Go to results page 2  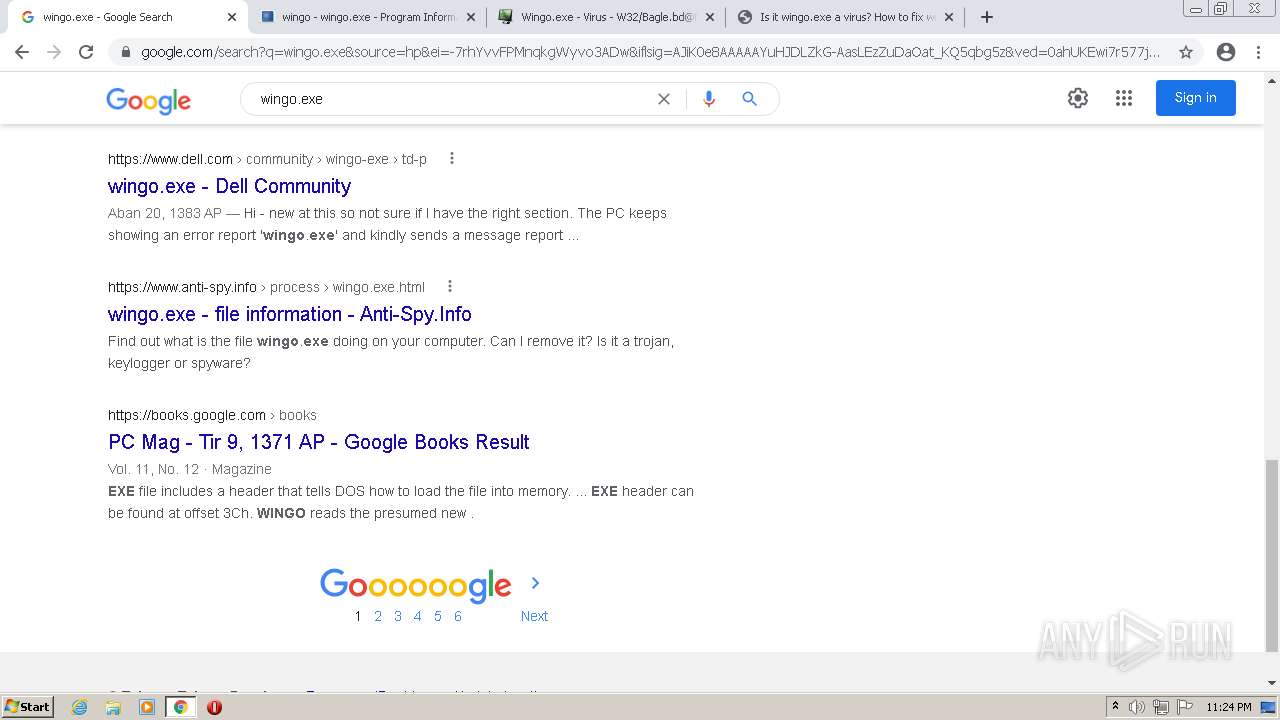pos(378,616)
